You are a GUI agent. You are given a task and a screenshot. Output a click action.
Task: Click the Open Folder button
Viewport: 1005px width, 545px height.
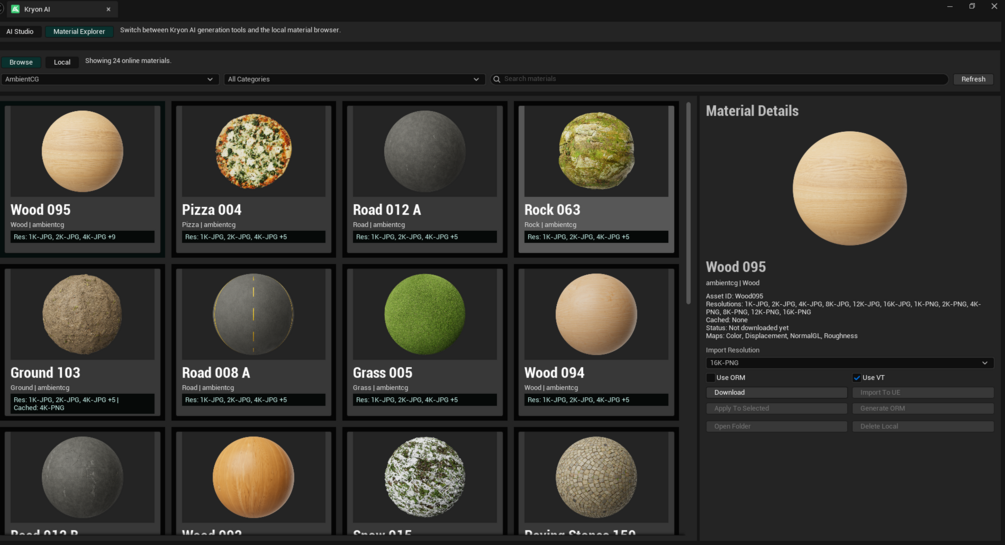coord(776,426)
